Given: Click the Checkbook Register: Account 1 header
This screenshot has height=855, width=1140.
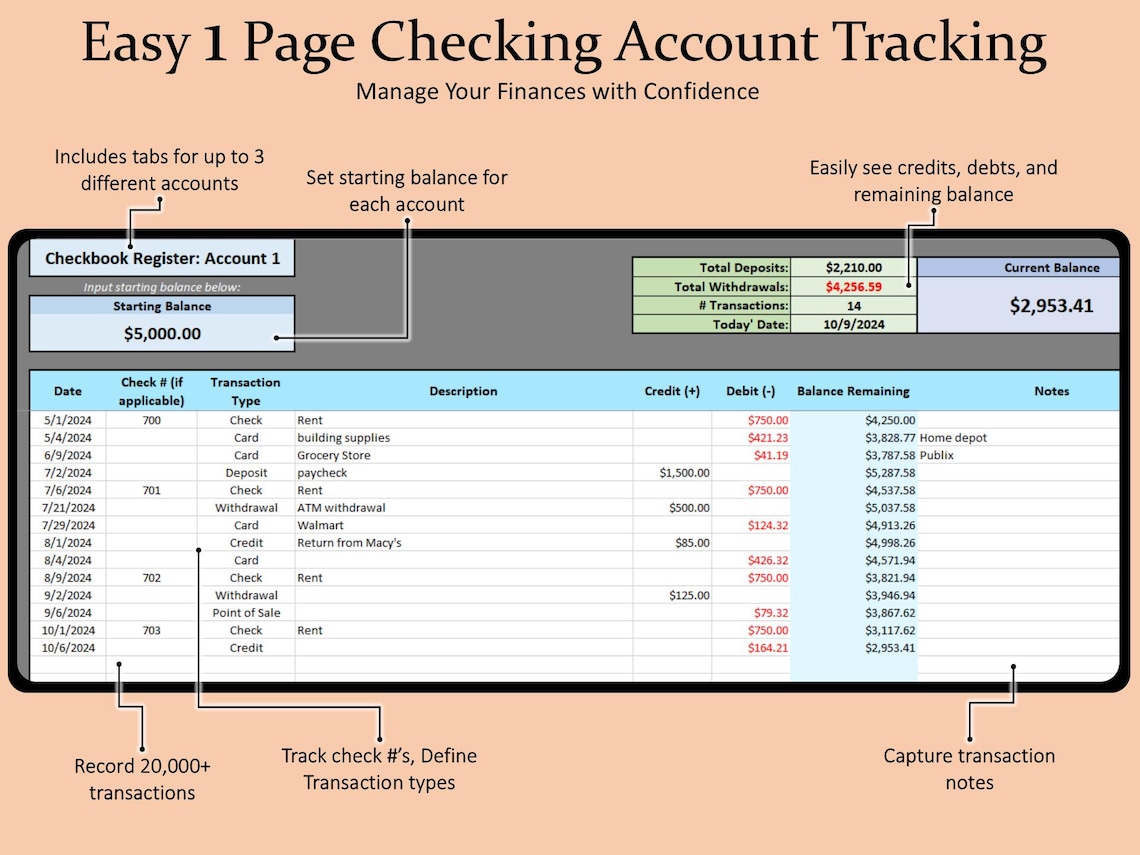Looking at the screenshot, I should coord(162,257).
